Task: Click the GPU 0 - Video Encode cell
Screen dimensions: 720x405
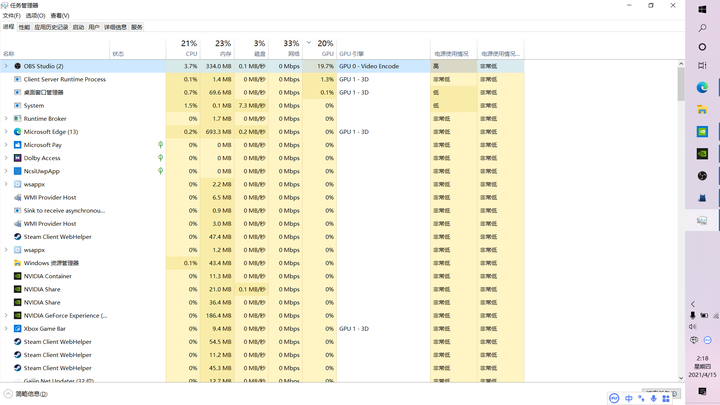Action: coord(383,66)
